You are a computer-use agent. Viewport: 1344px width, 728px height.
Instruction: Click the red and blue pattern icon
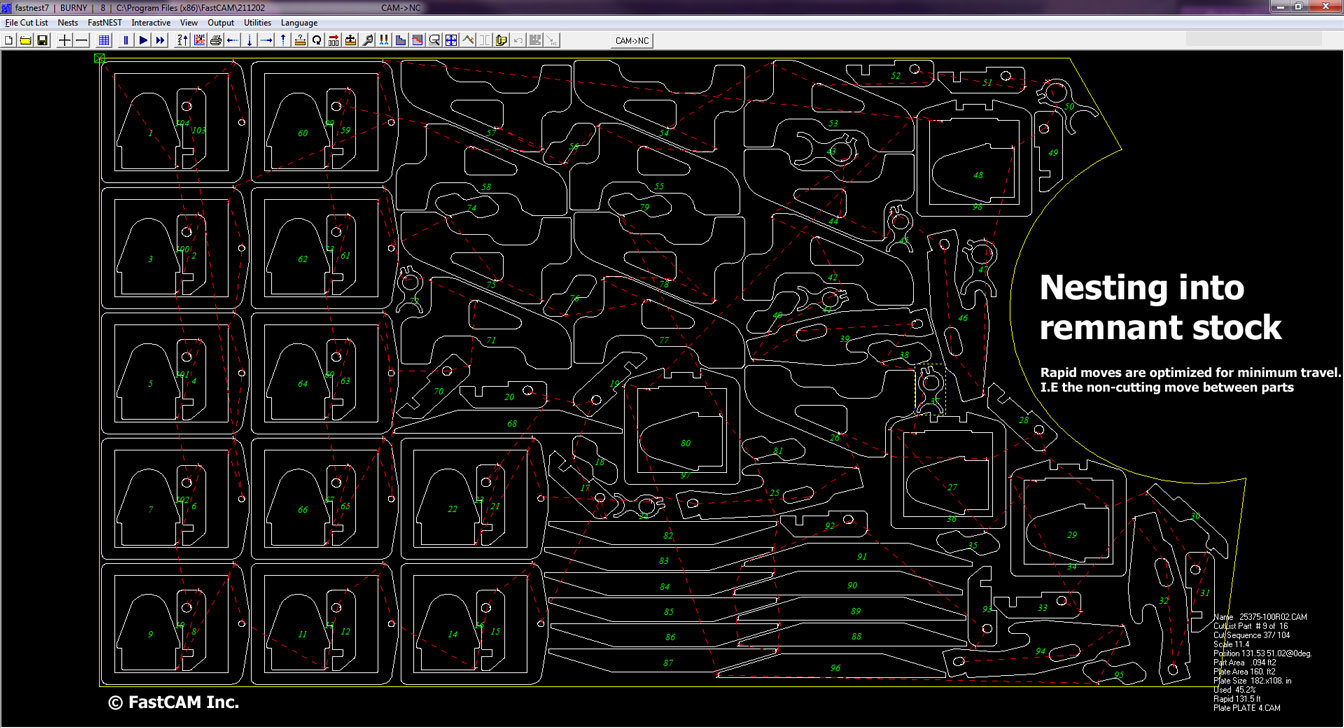click(199, 40)
